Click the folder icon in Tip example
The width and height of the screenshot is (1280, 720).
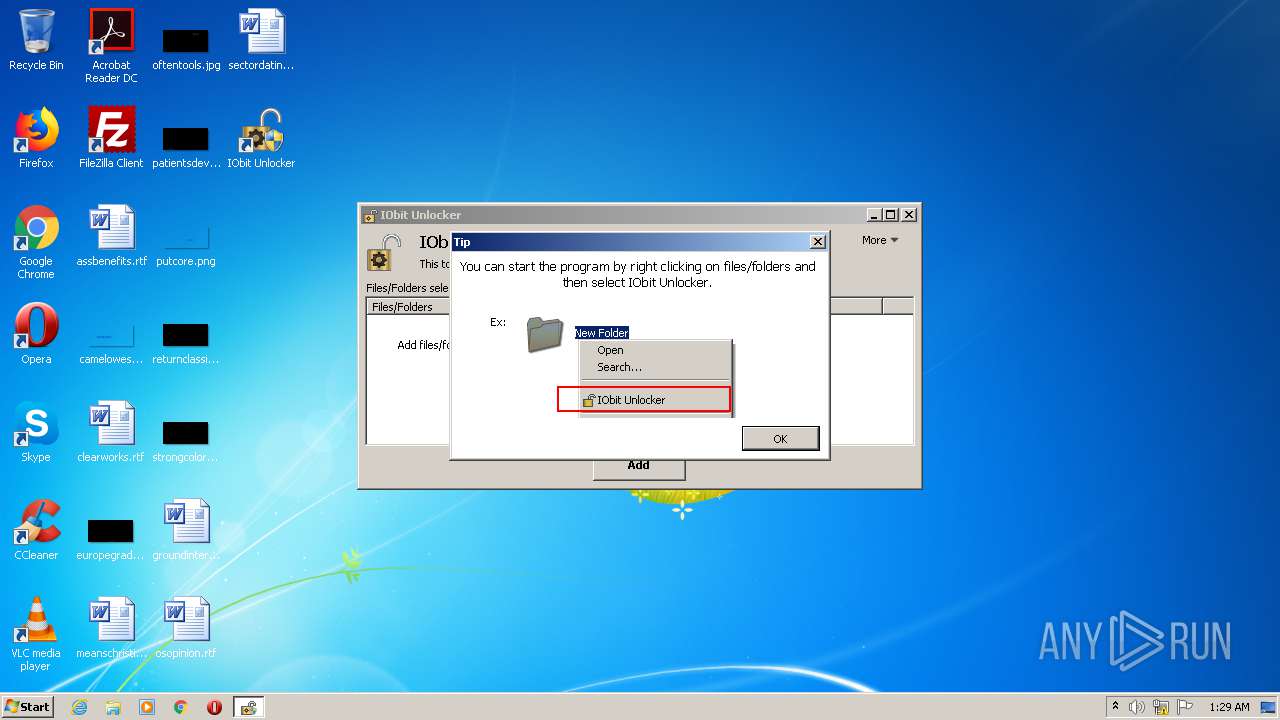[545, 334]
